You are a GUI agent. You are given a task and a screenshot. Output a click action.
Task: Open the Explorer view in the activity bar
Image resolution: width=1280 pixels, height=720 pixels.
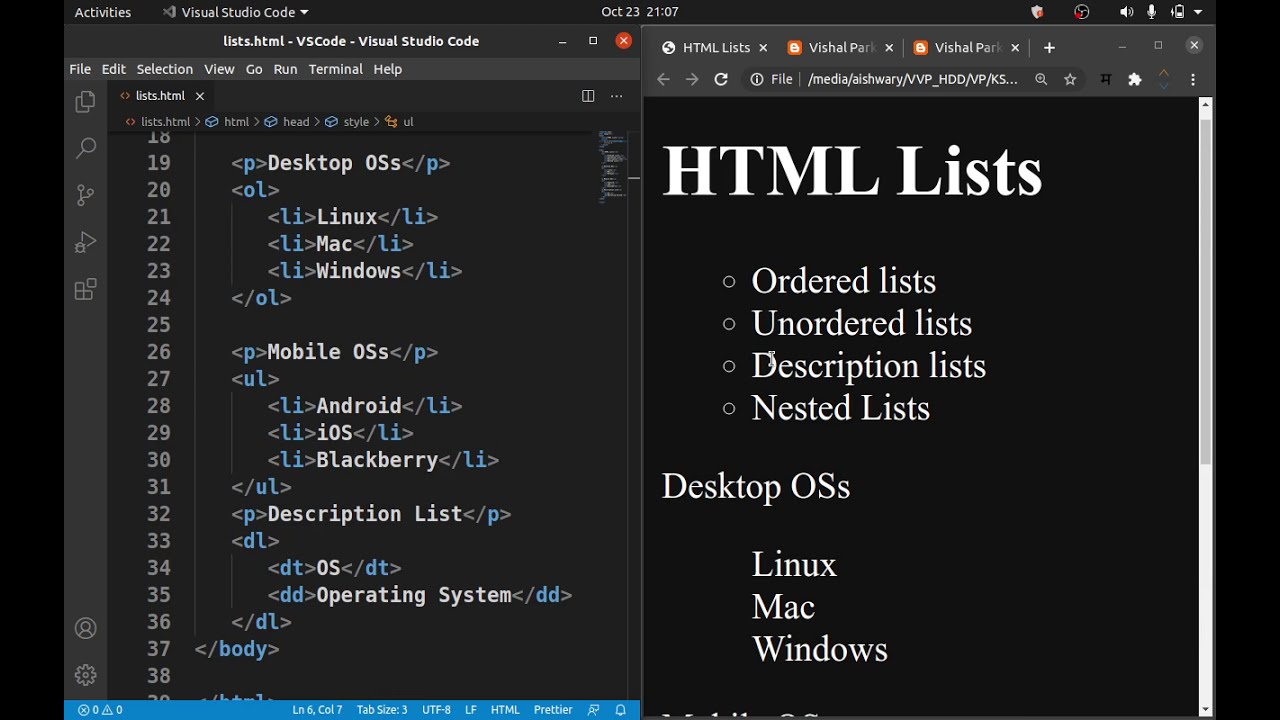point(85,102)
